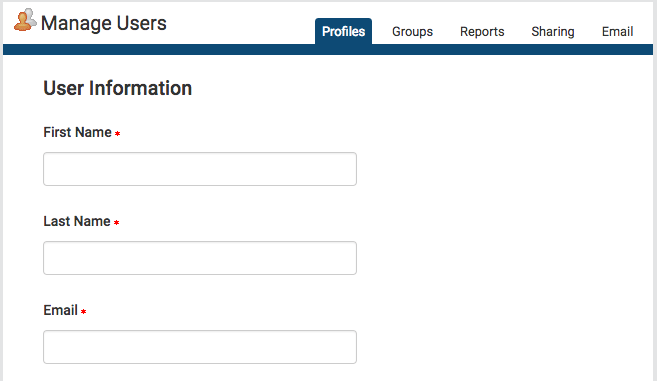The image size is (657, 381).
Task: Click the Email label above the field
Action: 61,310
